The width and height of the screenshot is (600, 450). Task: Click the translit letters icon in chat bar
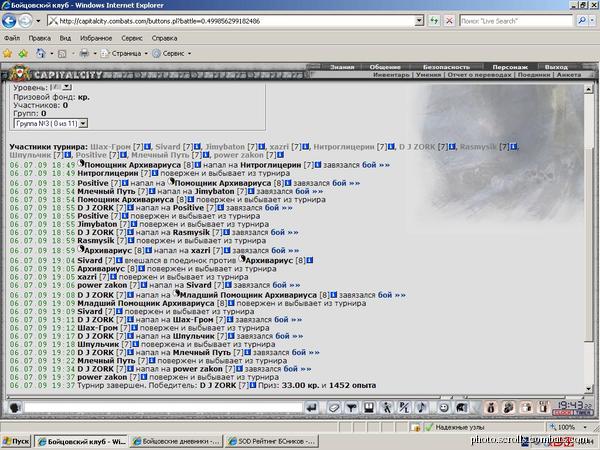404,408
